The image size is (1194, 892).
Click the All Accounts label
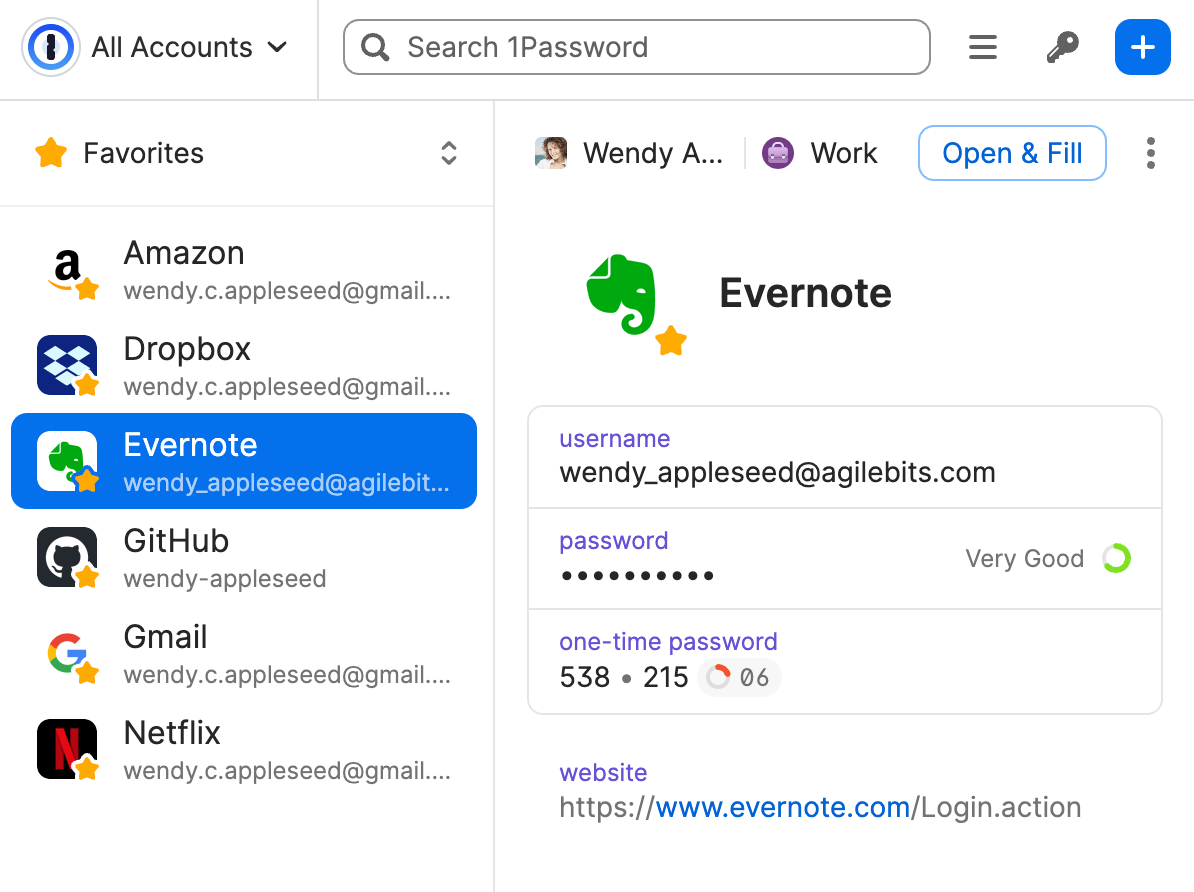tap(172, 47)
